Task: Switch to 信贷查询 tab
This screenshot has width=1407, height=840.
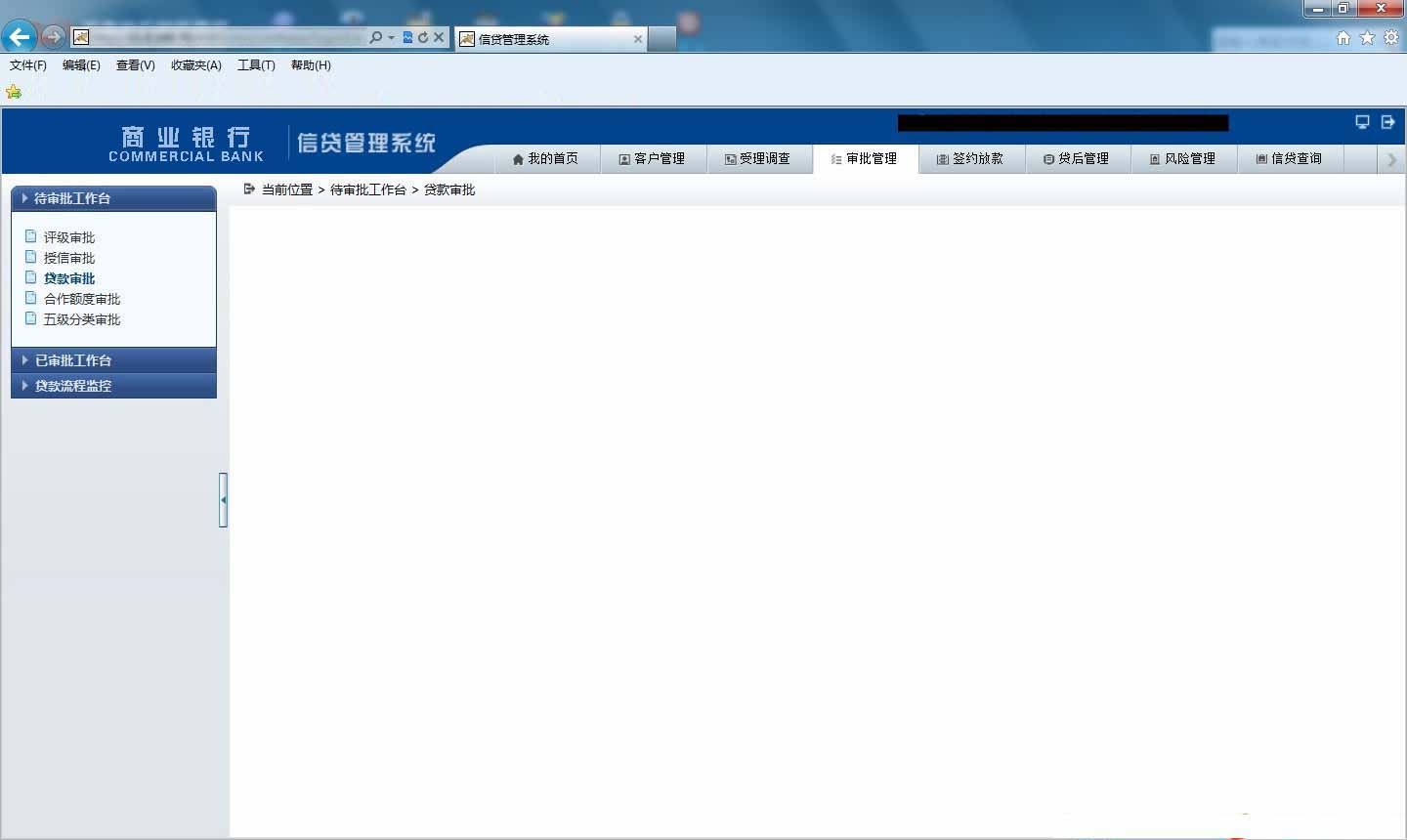Action: (1290, 158)
